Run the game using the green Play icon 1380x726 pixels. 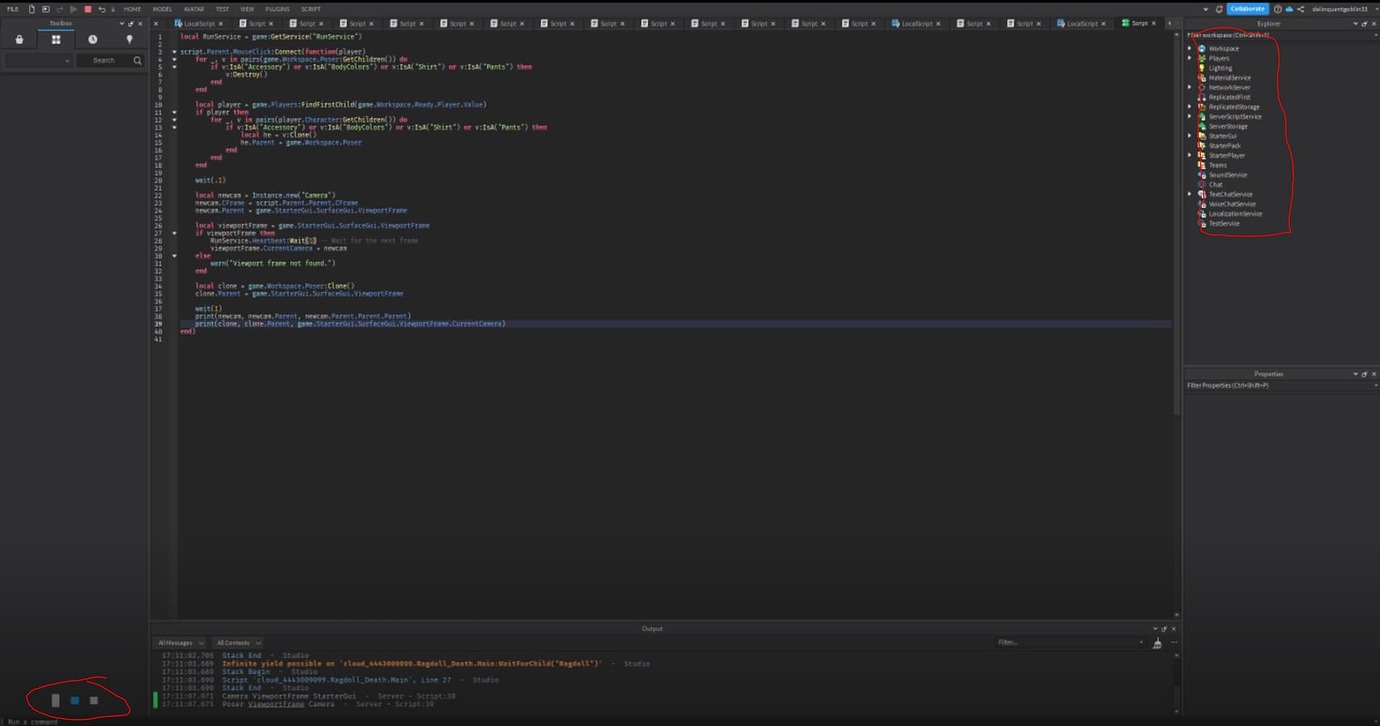pos(73,9)
